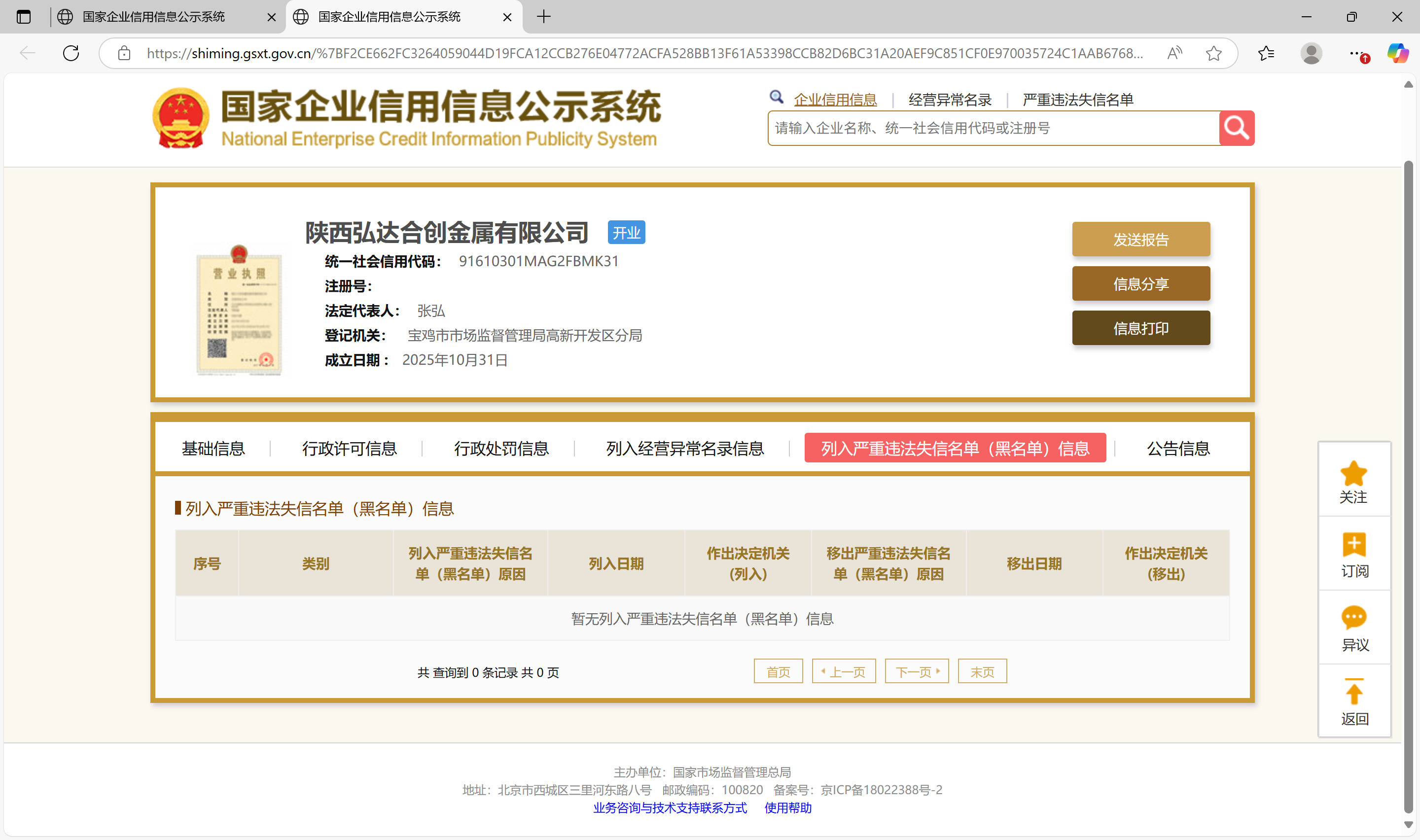1420x840 pixels.
Task: Click the read aloud icon
Action: click(1174, 53)
